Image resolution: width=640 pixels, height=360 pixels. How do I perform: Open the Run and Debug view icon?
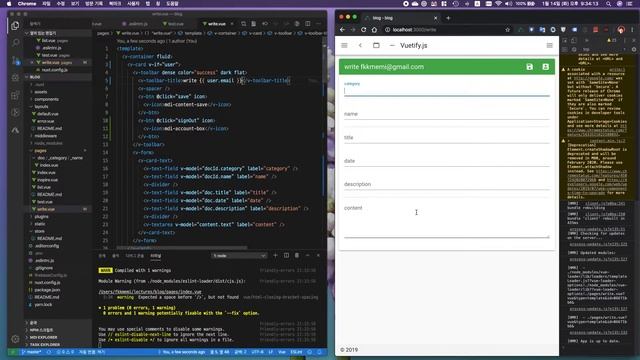coord(15,78)
